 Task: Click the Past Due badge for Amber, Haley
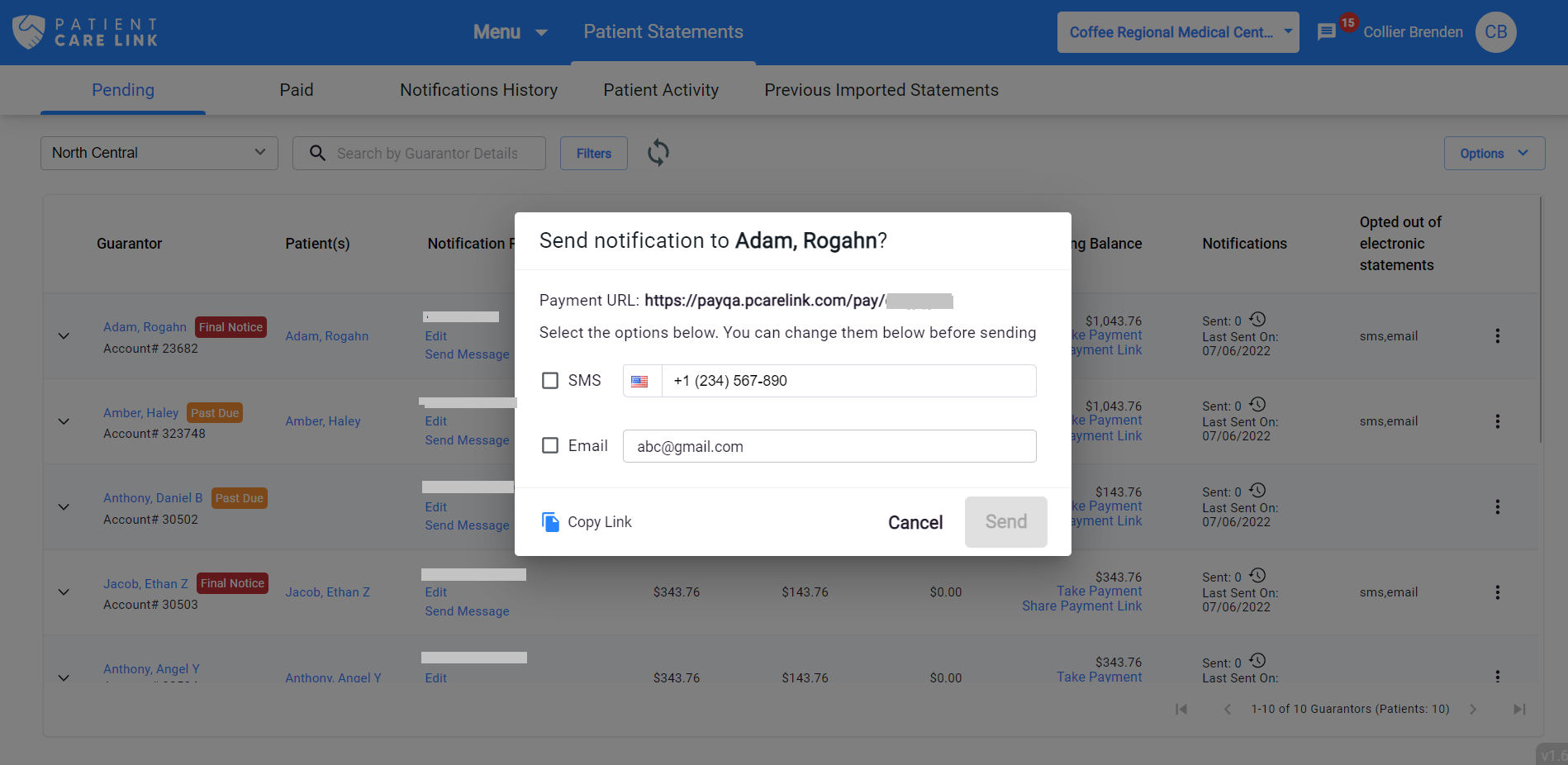coord(215,413)
